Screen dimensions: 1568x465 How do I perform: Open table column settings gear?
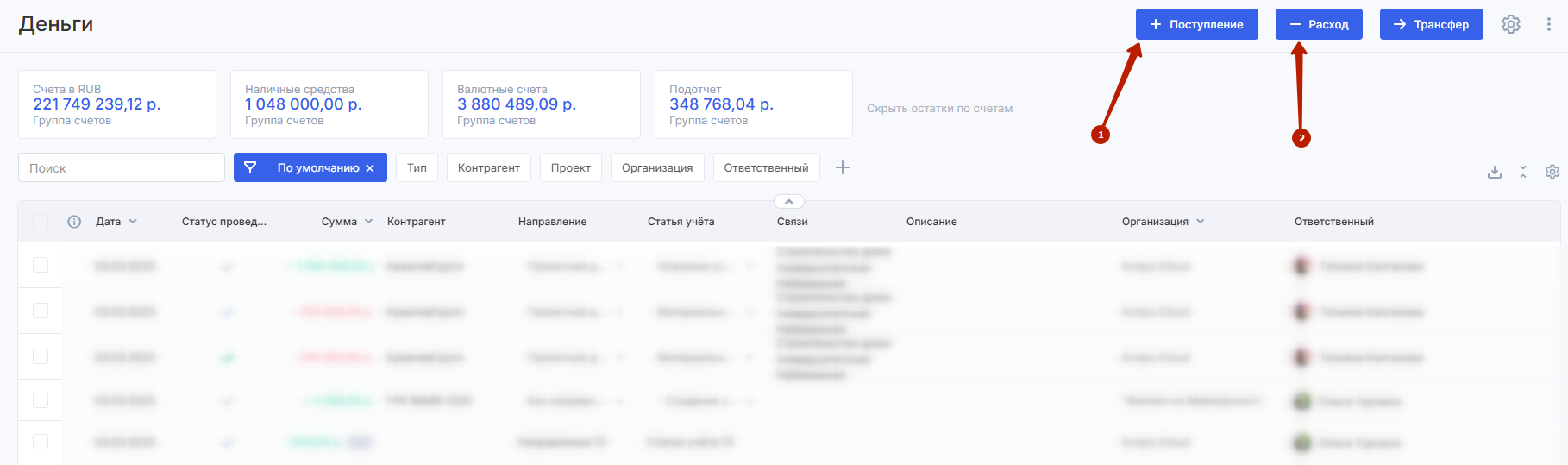(1552, 172)
